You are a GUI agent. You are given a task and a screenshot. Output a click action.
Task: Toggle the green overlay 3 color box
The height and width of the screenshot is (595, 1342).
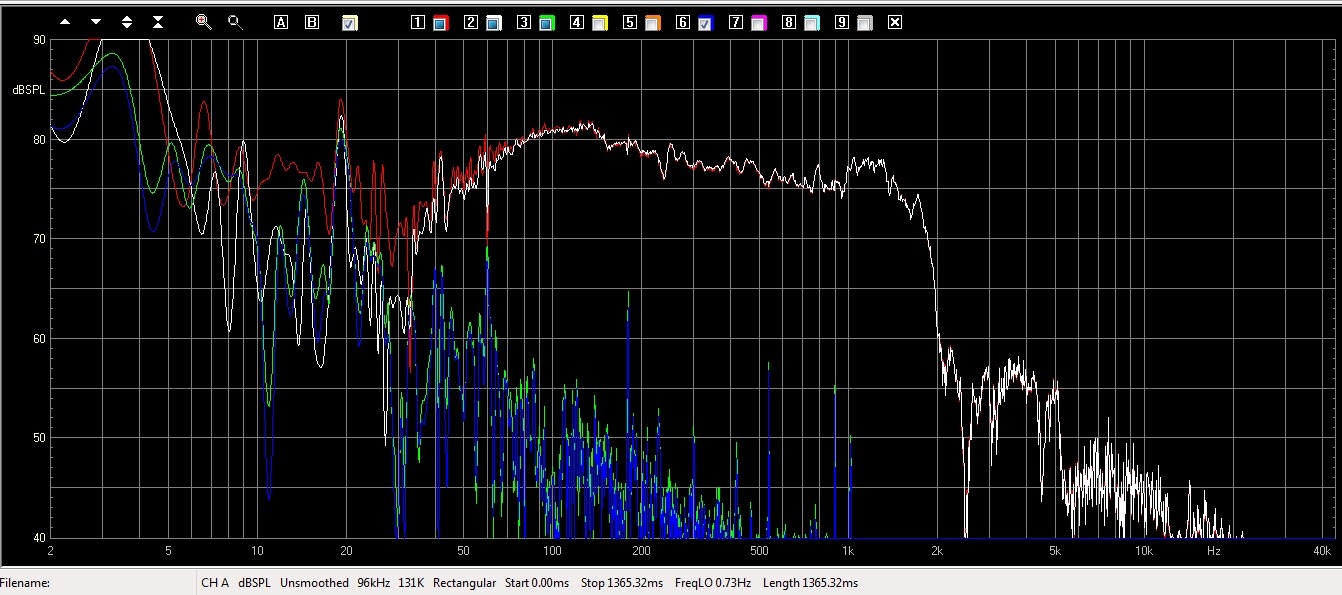pyautogui.click(x=546, y=23)
